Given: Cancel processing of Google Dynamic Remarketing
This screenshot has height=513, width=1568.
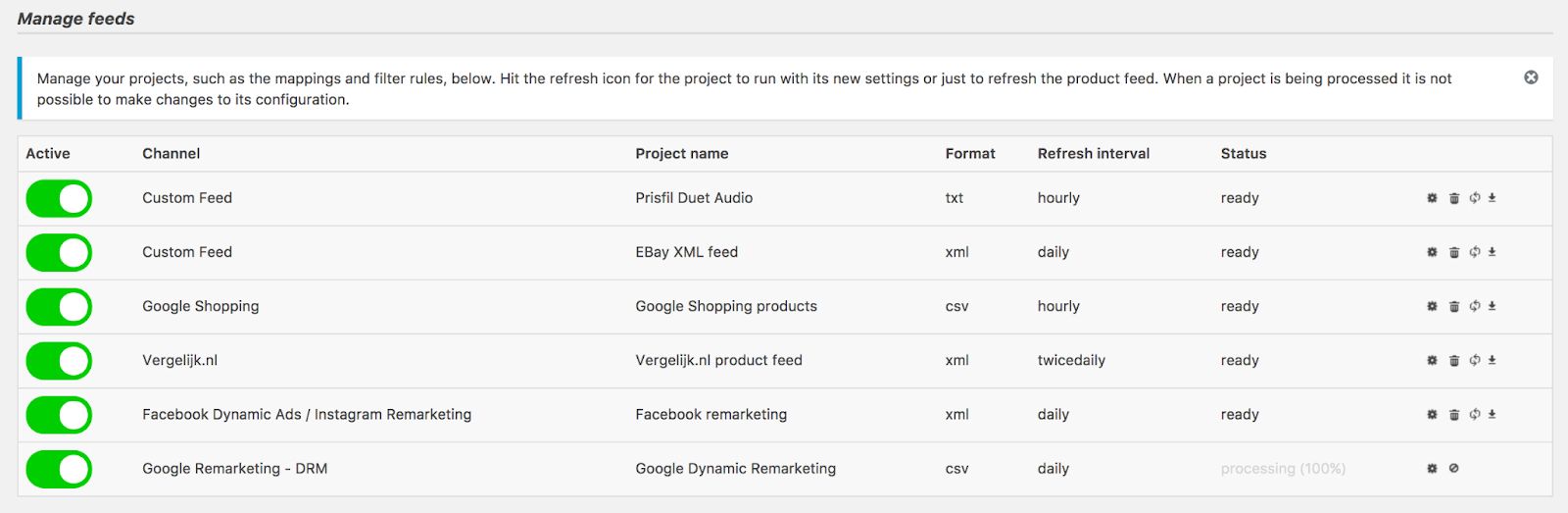Looking at the screenshot, I should coord(1454,469).
